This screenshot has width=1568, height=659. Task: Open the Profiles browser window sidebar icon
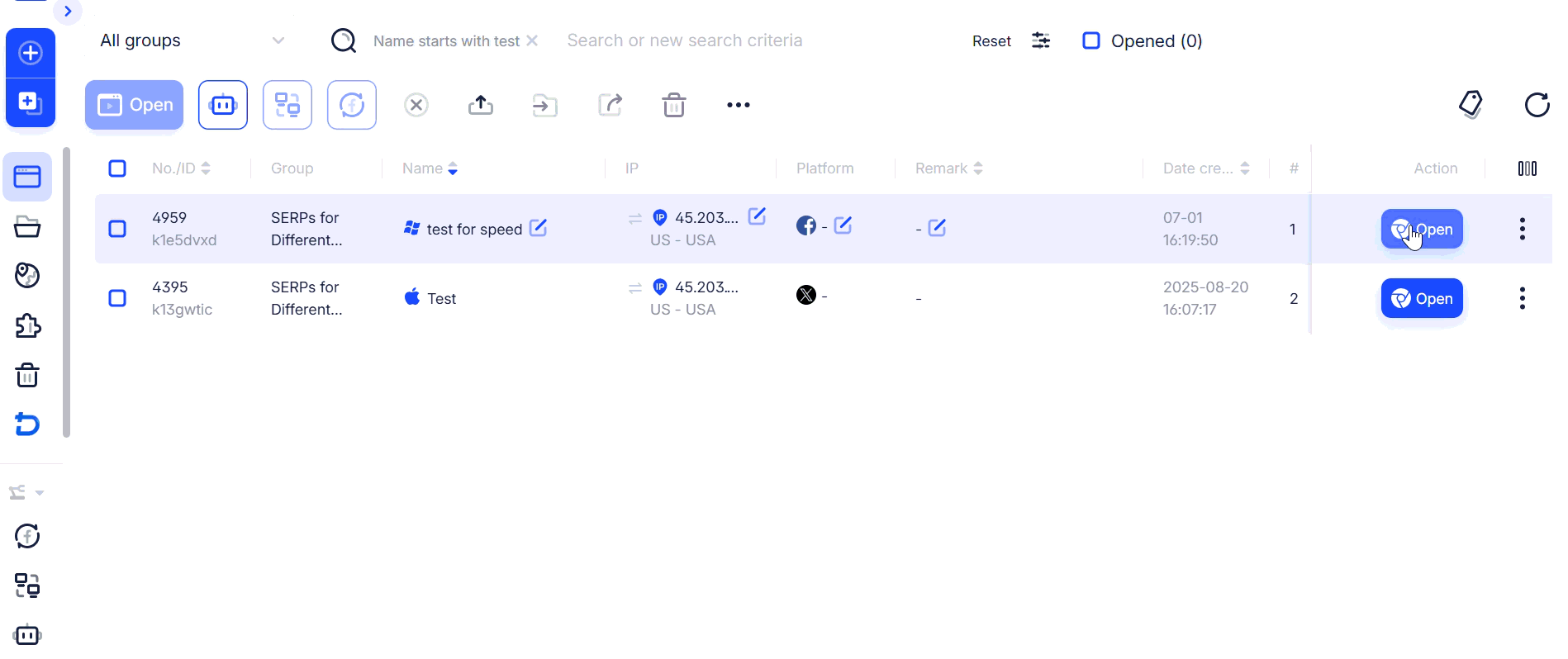tap(27, 177)
